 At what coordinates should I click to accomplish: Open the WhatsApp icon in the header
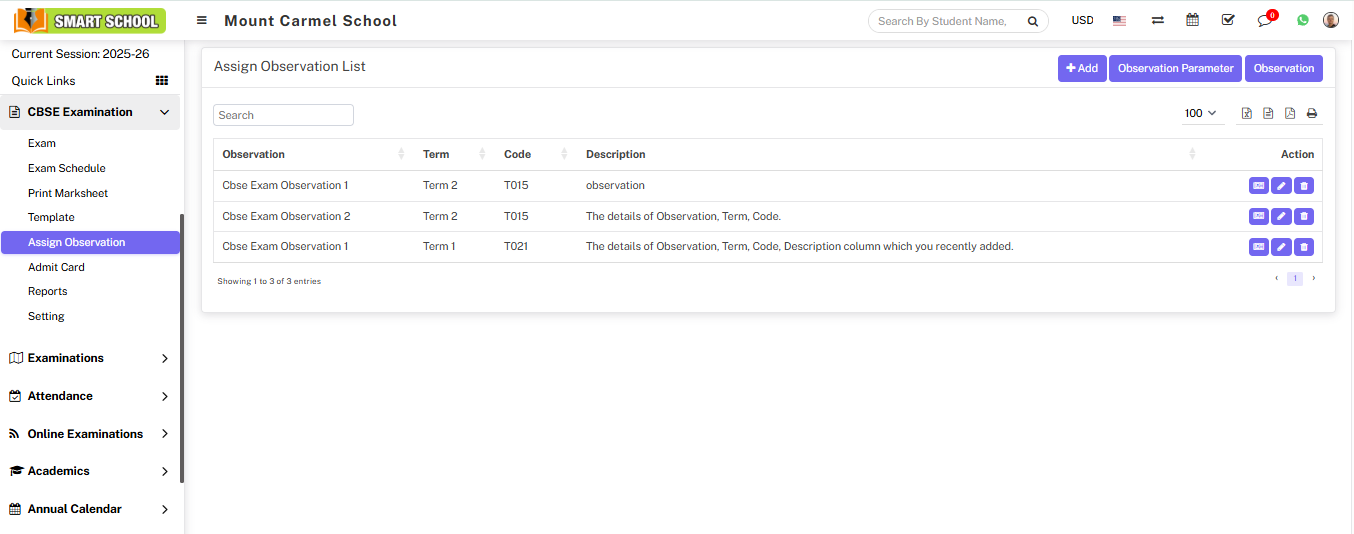point(1302,20)
